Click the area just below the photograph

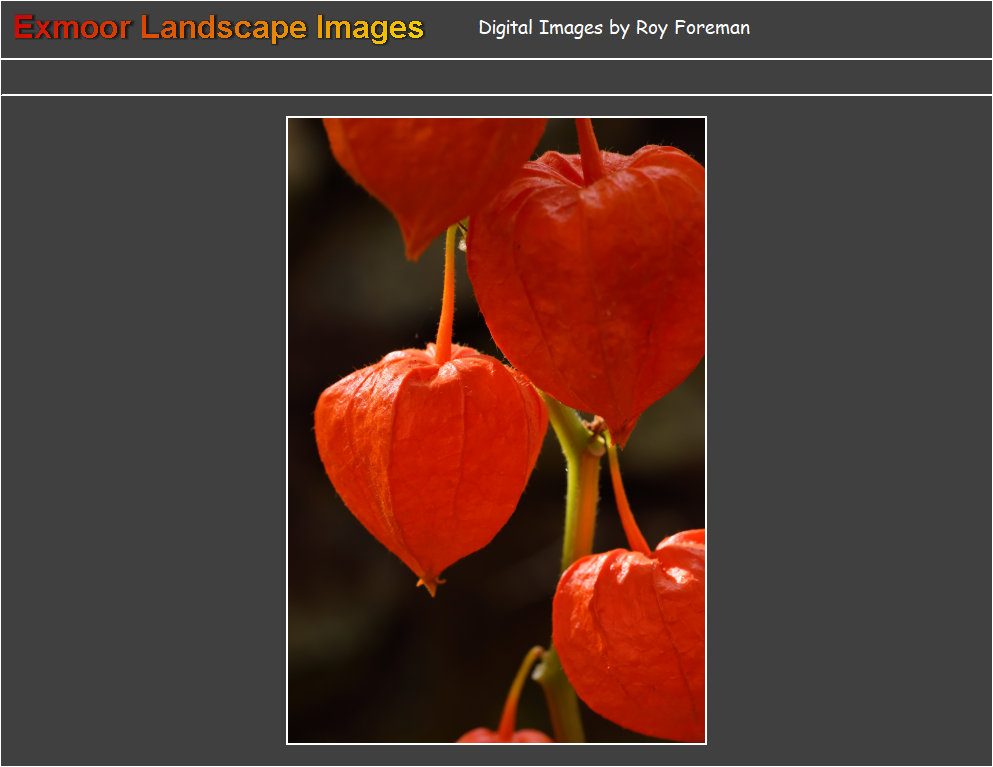496,755
